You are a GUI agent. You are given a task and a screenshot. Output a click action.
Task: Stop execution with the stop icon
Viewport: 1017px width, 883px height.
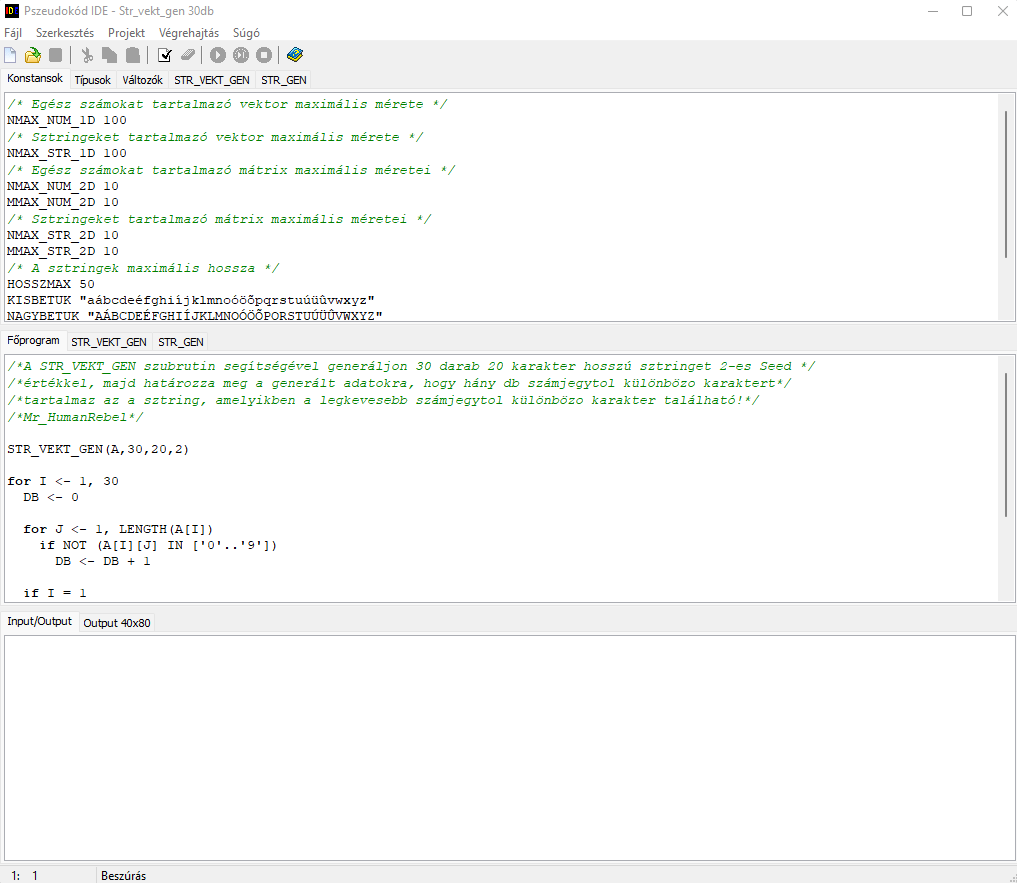[x=264, y=55]
